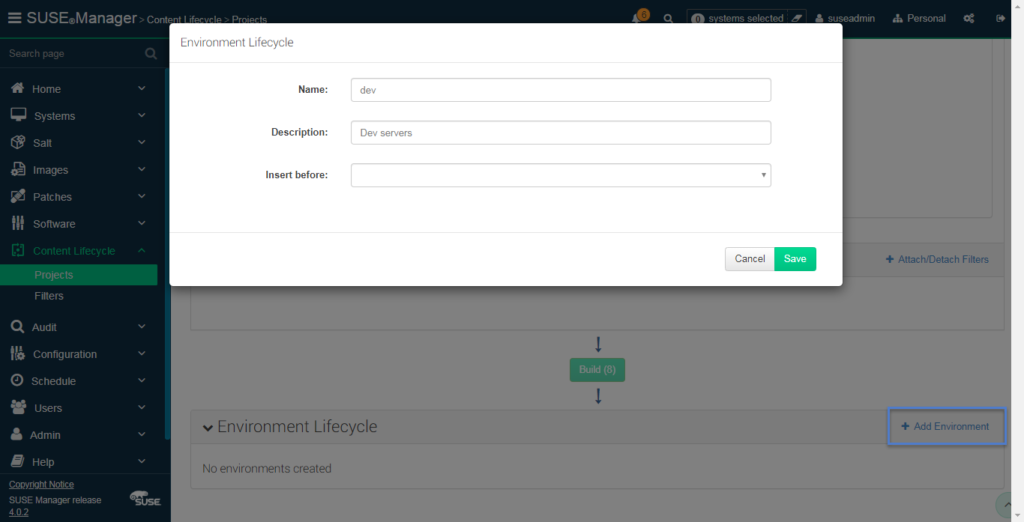Viewport: 1024px width, 522px height.
Task: Open the preferences gears icon
Action: pos(969,18)
